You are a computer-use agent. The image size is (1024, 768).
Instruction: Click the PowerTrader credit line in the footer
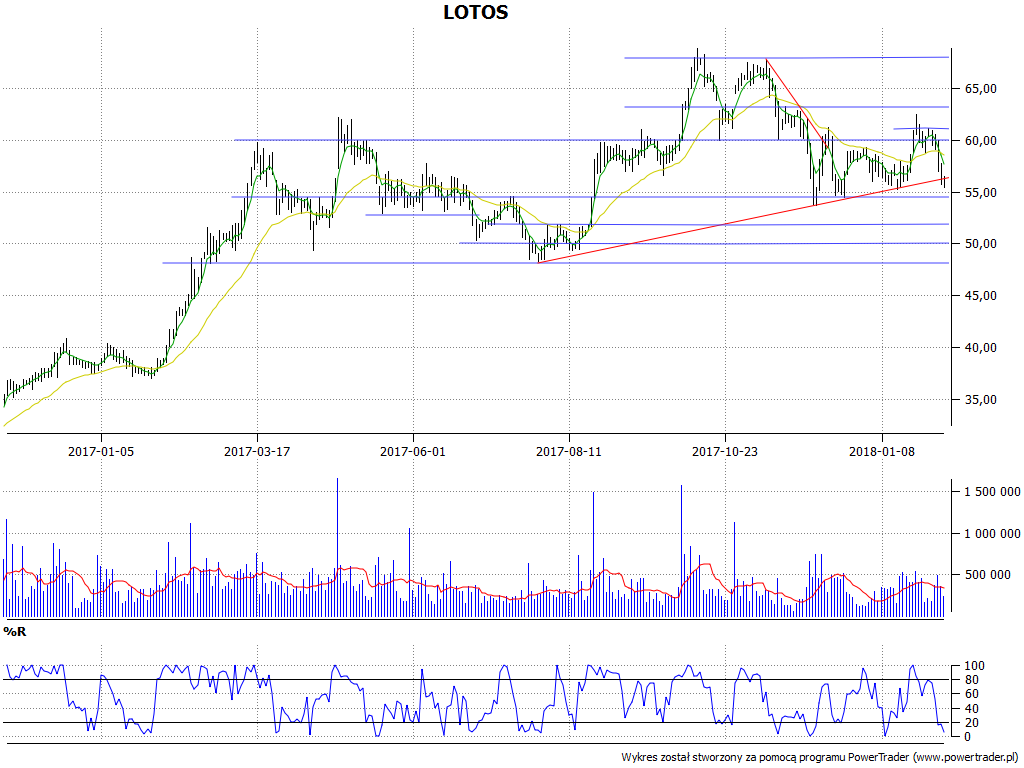[x=820, y=757]
